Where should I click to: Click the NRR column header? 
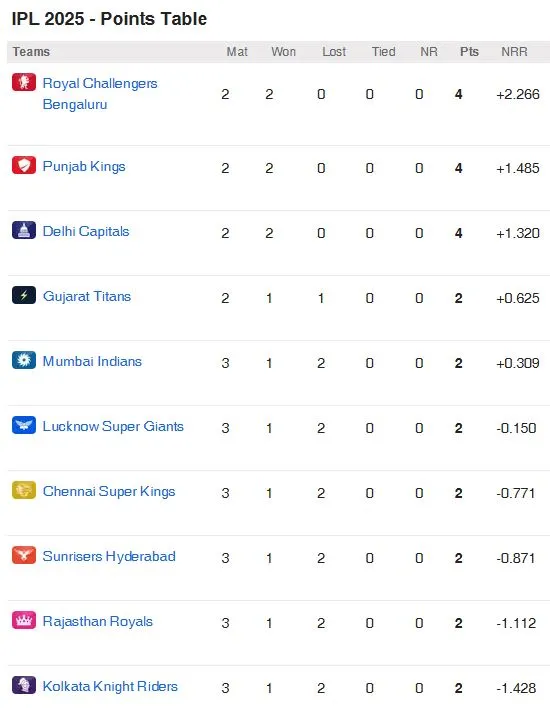click(514, 52)
